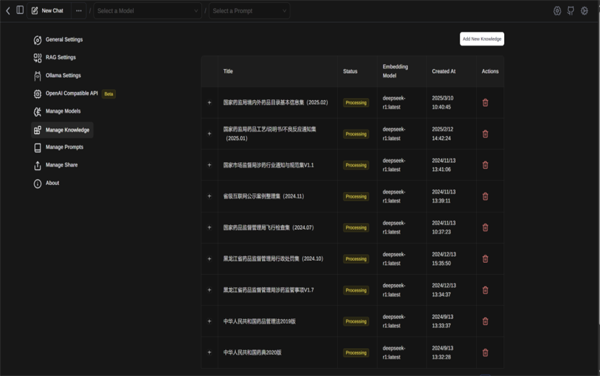
Task: Delete the last knowledge entry created 13:32:28
Action: tap(485, 353)
